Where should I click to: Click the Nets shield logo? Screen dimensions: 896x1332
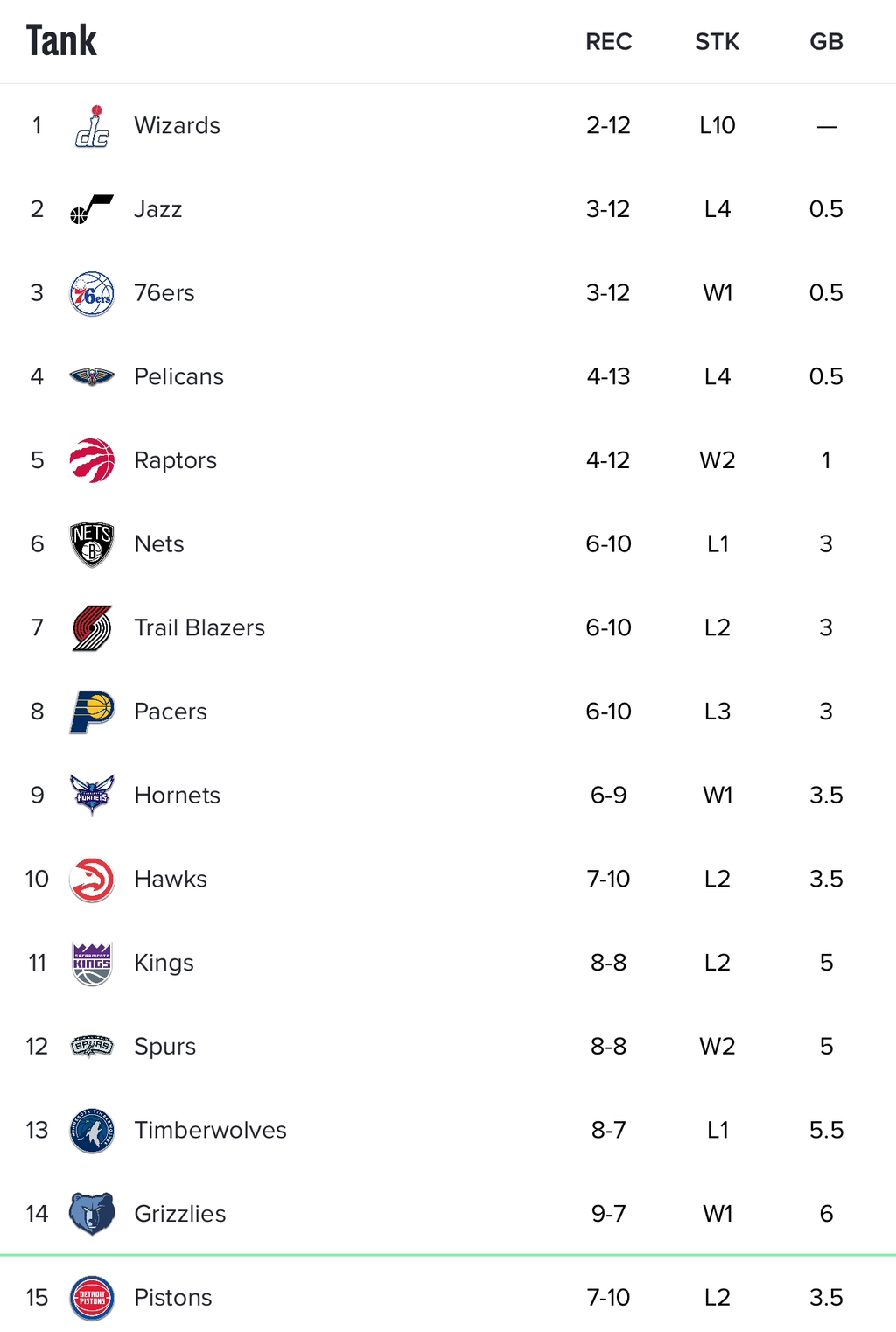click(92, 544)
